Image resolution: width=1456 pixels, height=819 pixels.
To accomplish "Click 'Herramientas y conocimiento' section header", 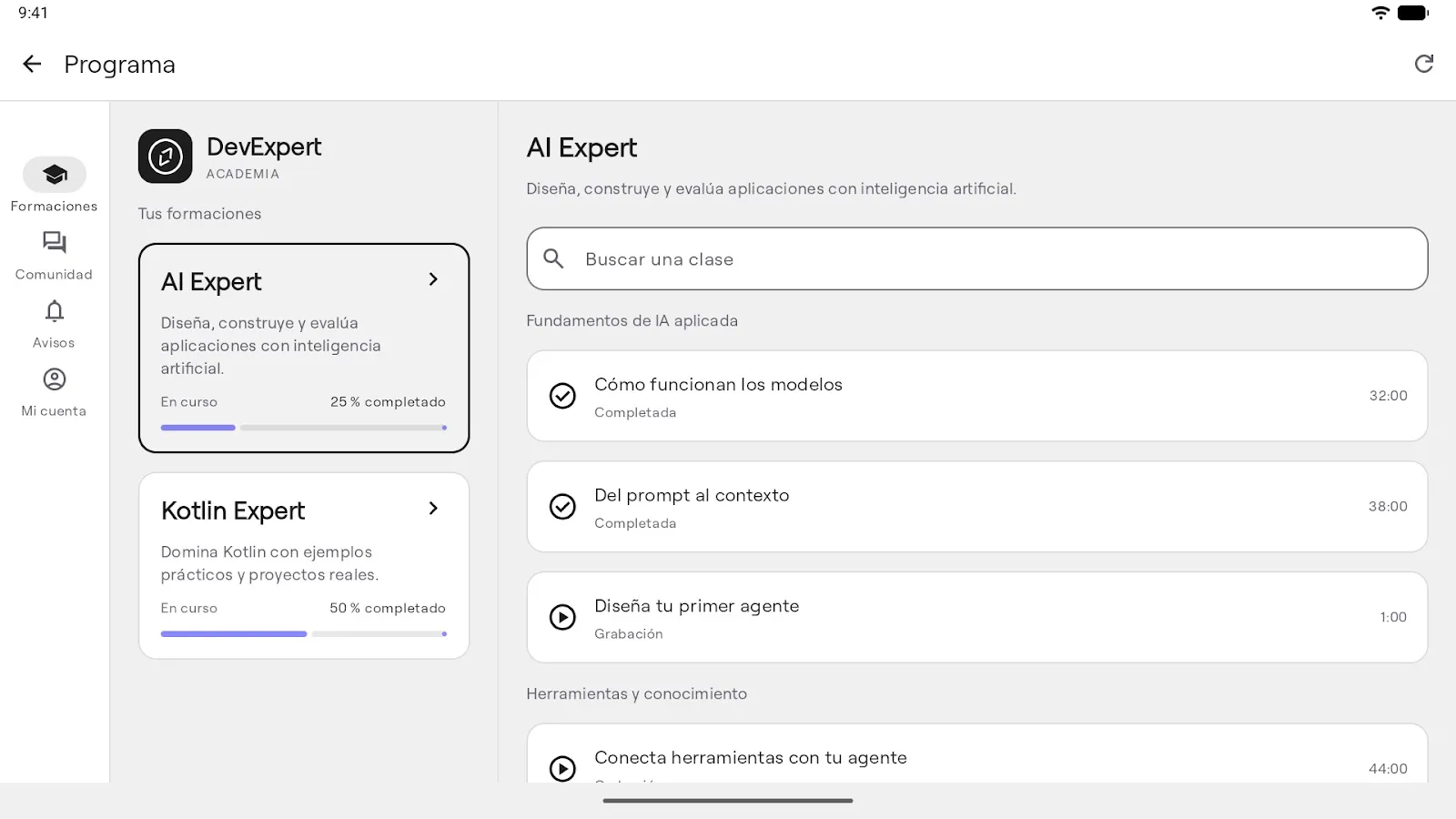I will click(x=636, y=693).
